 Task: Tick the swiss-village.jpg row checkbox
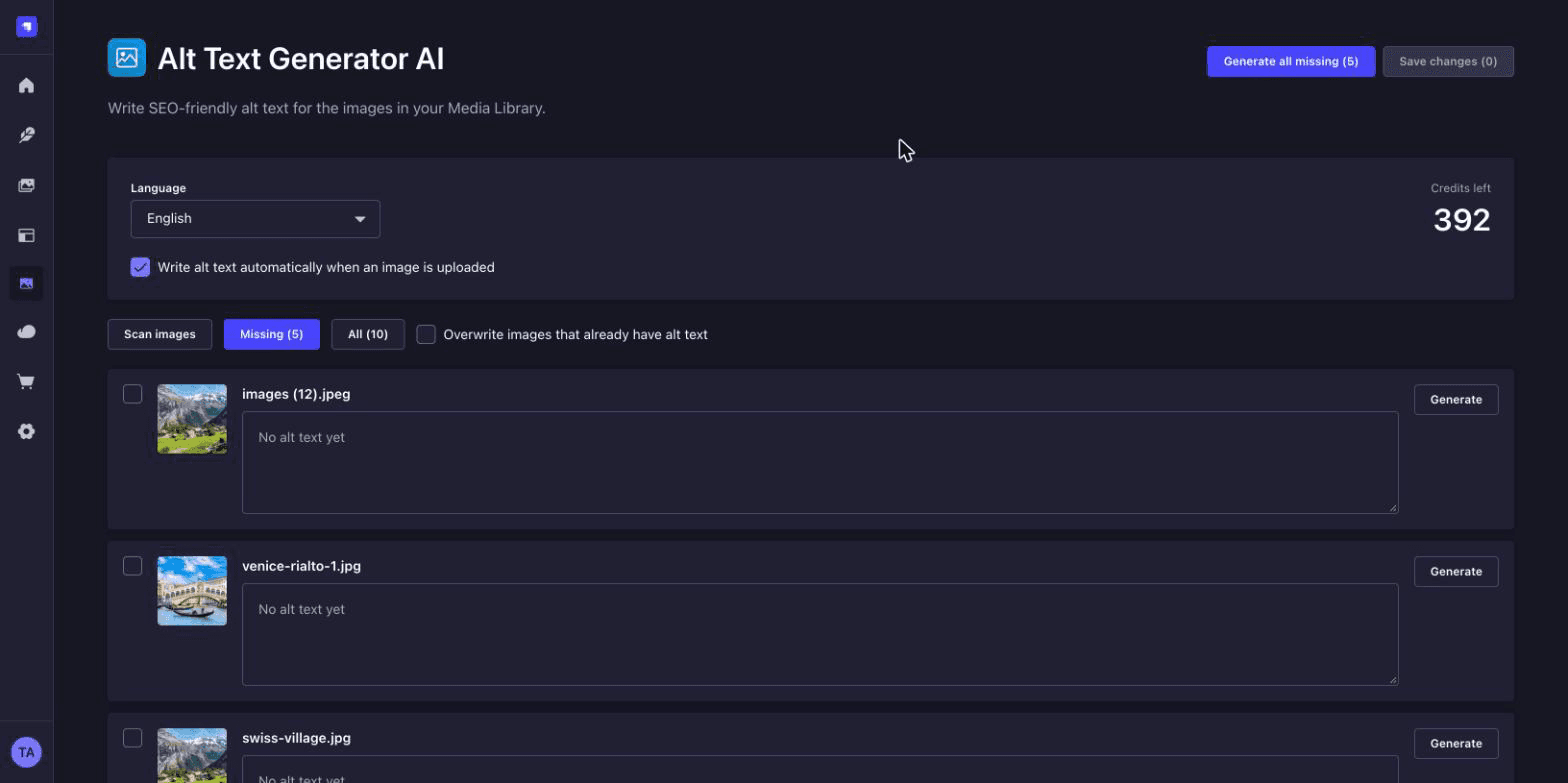[132, 738]
